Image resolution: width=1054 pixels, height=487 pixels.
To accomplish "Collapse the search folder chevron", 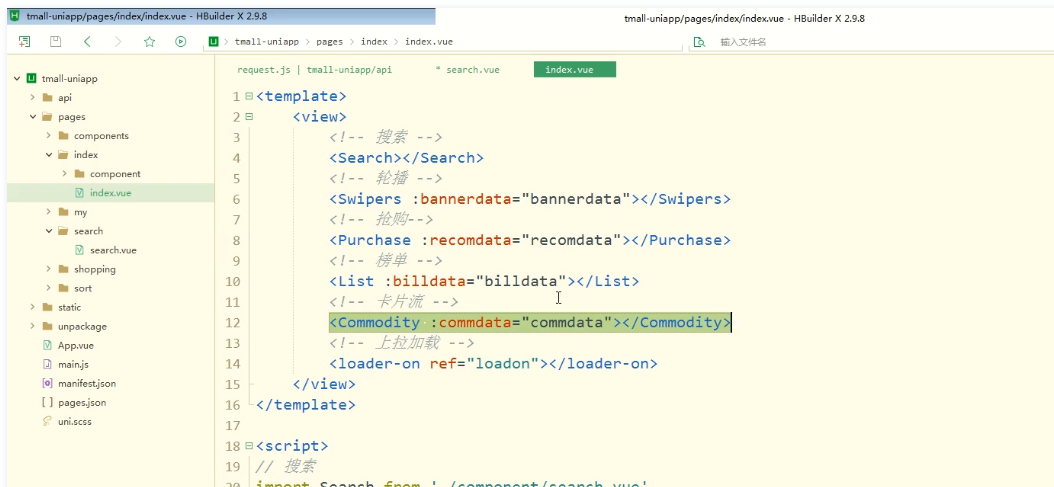I will tap(48, 231).
